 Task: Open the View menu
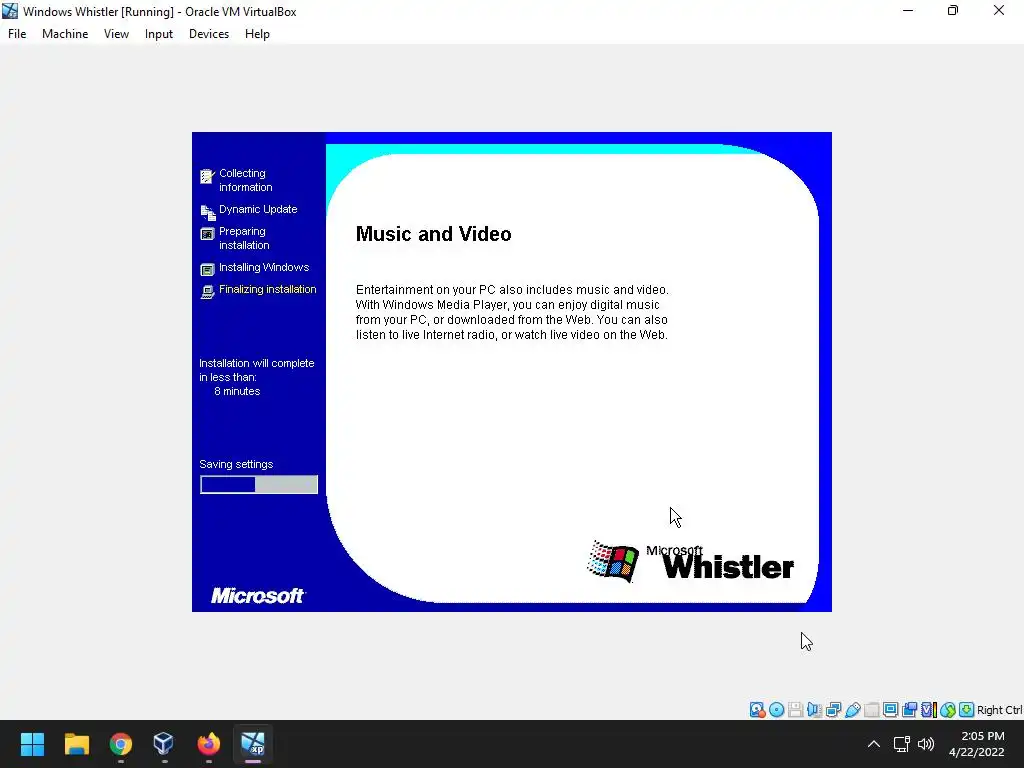pyautogui.click(x=116, y=34)
